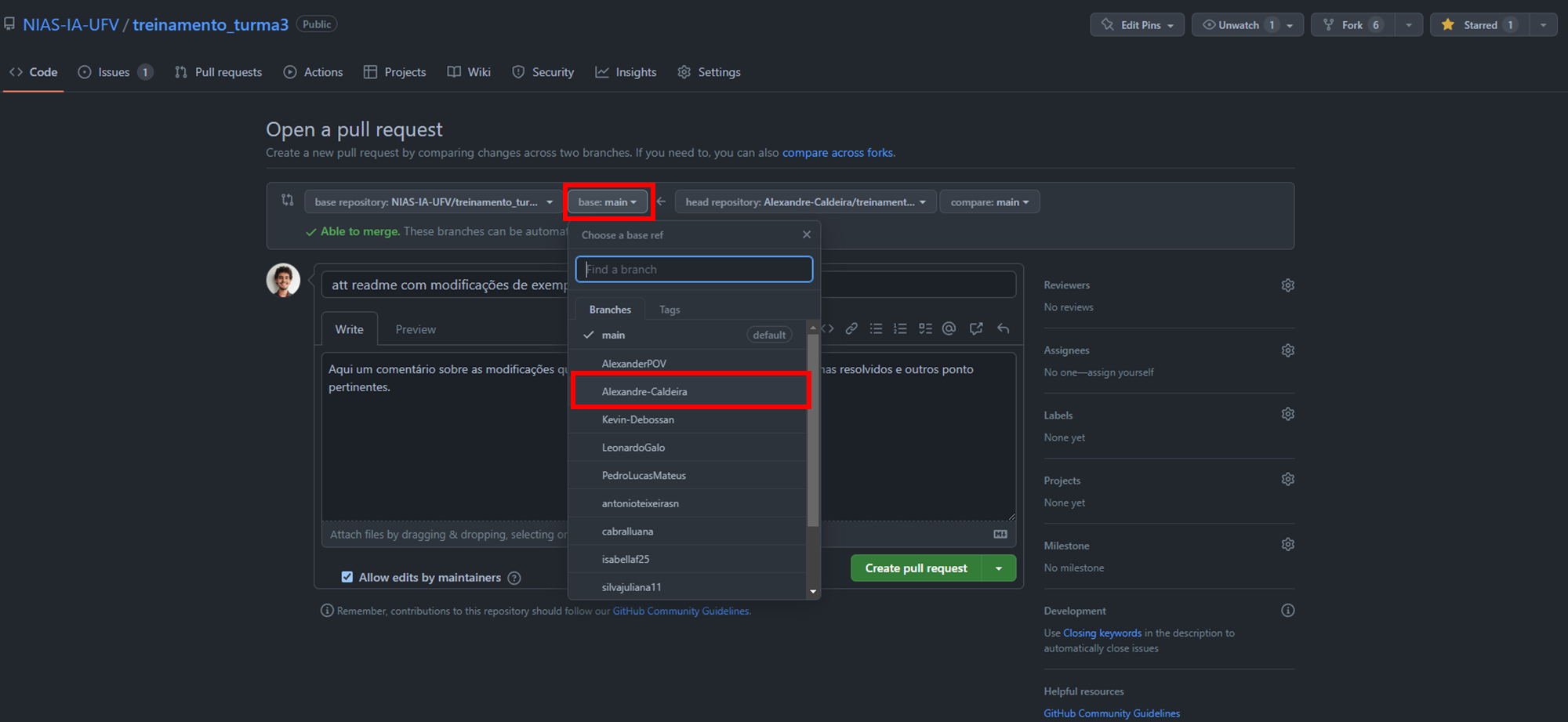Open the compare: main dropdown
Viewport: 1568px width, 722px height.
point(989,202)
